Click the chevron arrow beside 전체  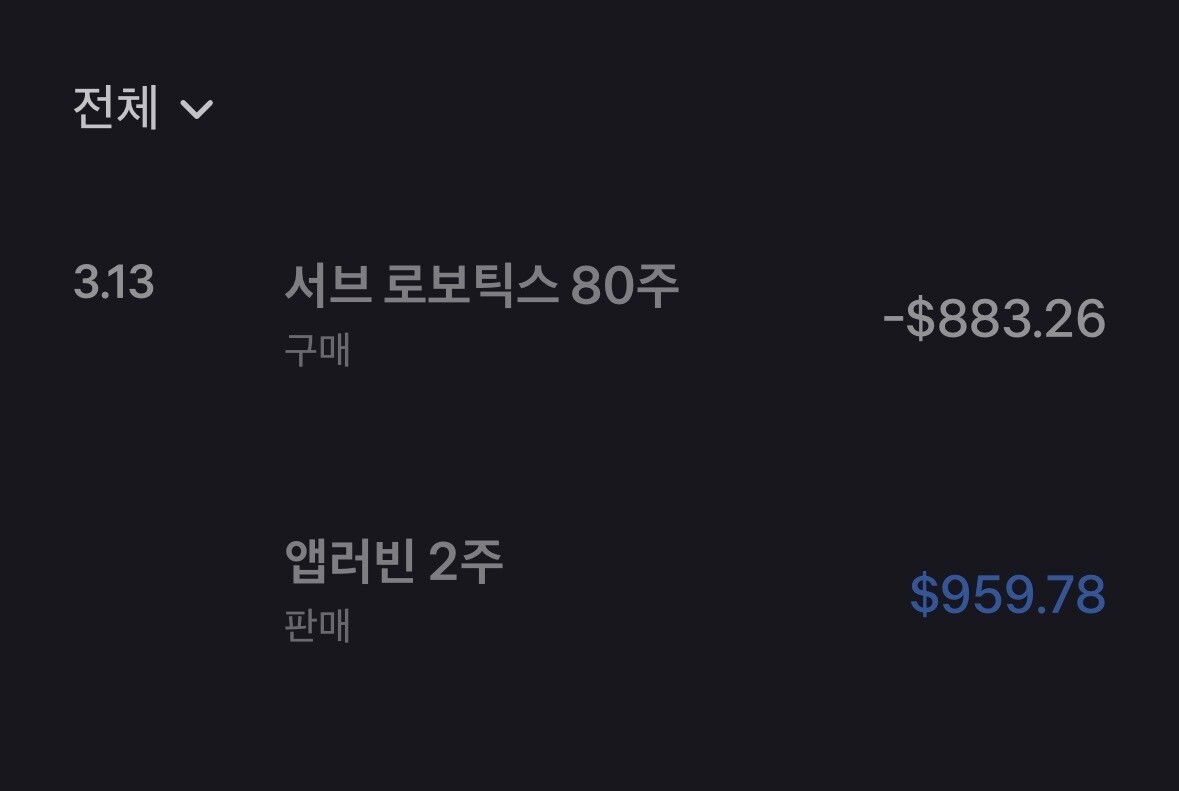pos(197,108)
